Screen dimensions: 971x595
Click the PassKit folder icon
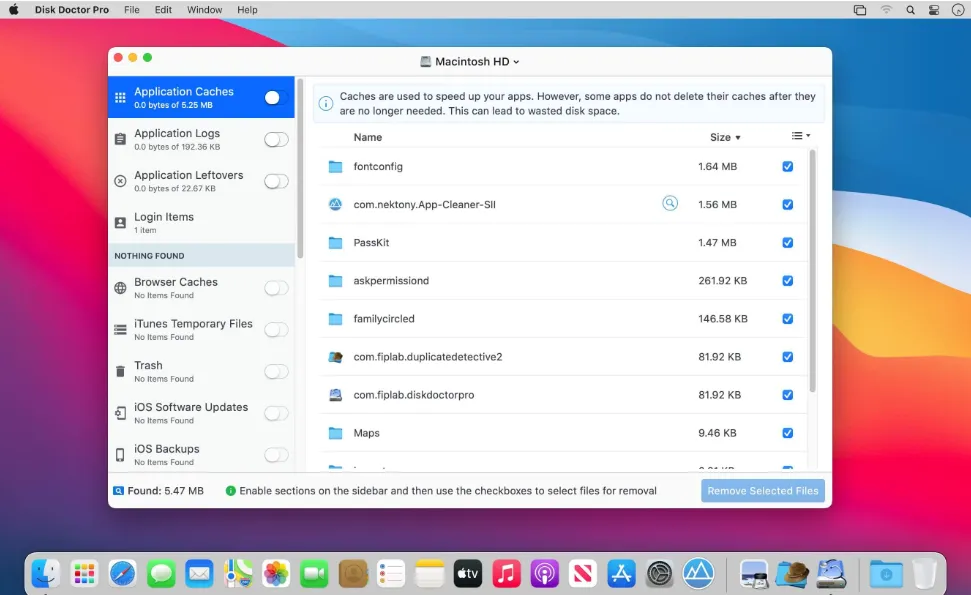click(x=335, y=243)
